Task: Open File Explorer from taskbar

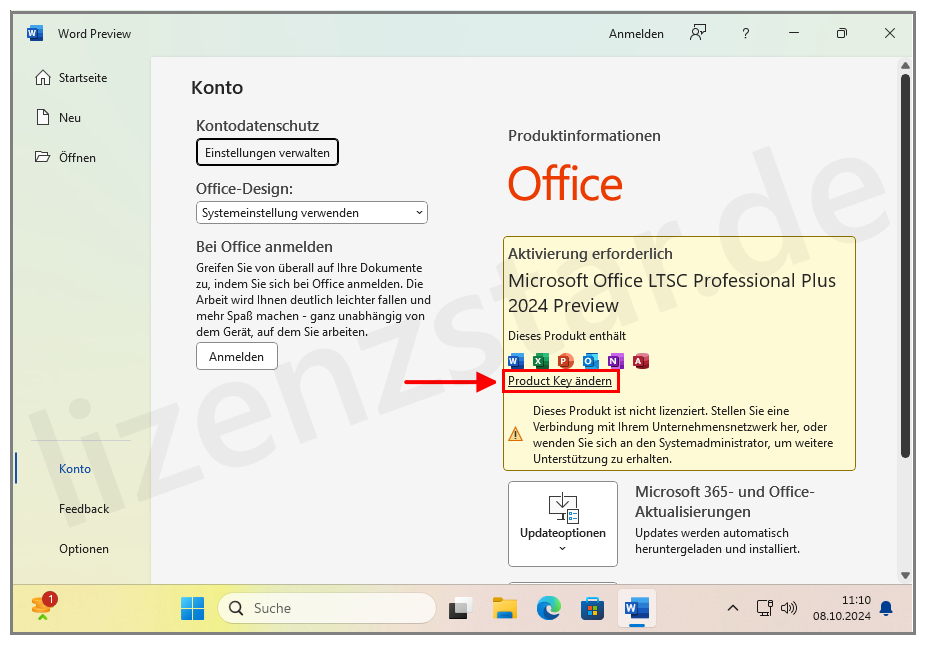Action: (x=505, y=608)
